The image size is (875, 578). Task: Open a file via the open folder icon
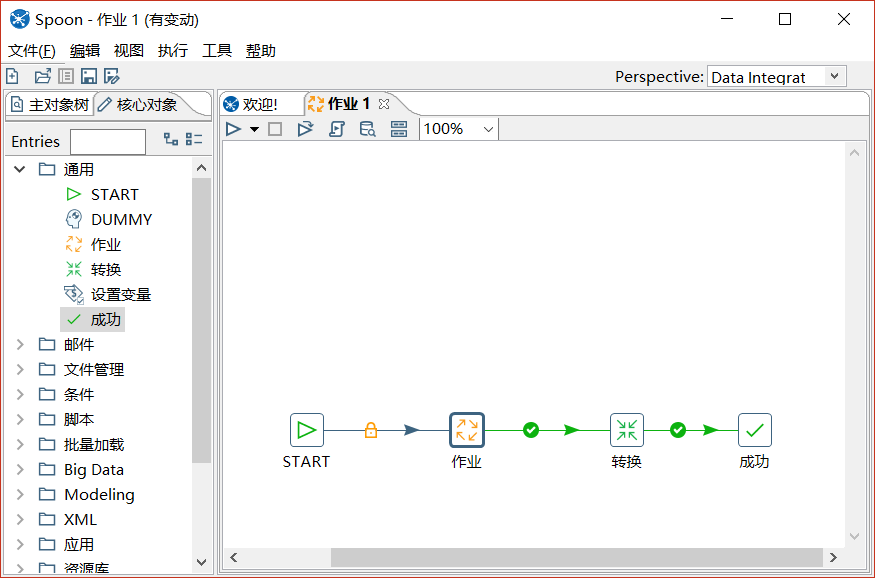pos(42,76)
